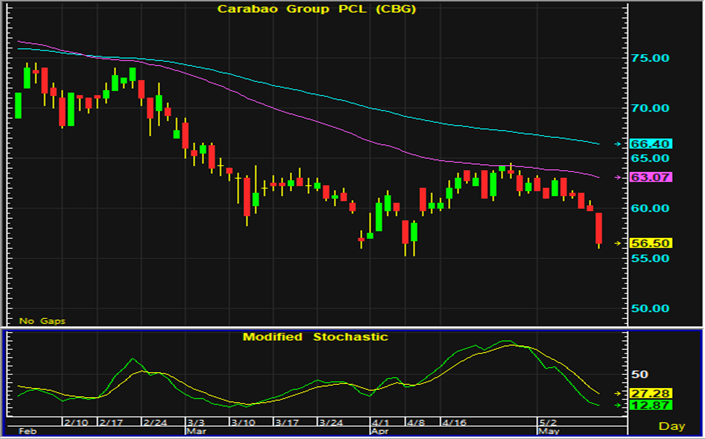Click the 75.00 price axis value

pos(650,58)
